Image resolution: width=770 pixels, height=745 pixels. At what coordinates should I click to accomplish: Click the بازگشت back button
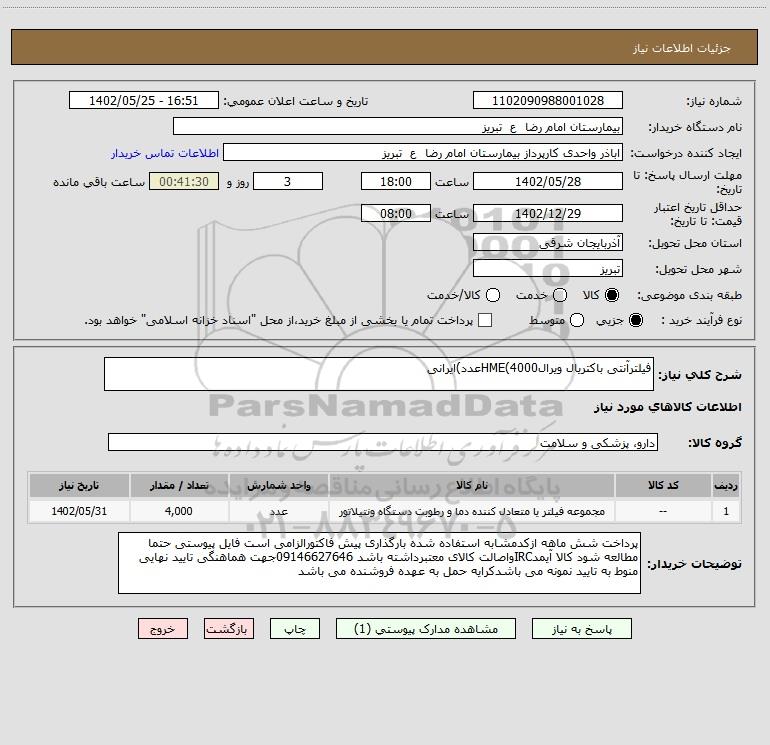point(229,629)
